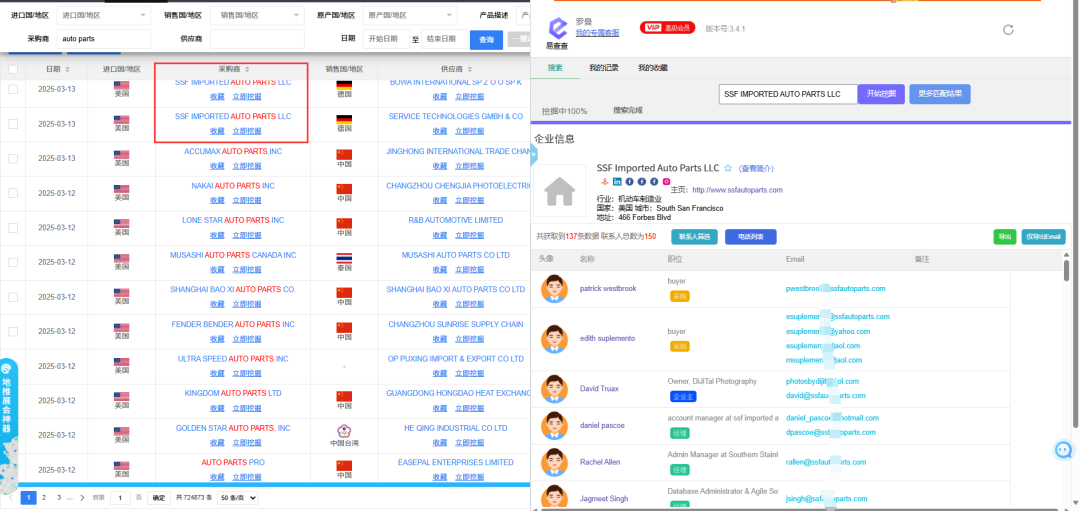Image resolution: width=1080 pixels, height=511 pixels.
Task: Click daniel pascoe's avatar
Action: (x=554, y=426)
